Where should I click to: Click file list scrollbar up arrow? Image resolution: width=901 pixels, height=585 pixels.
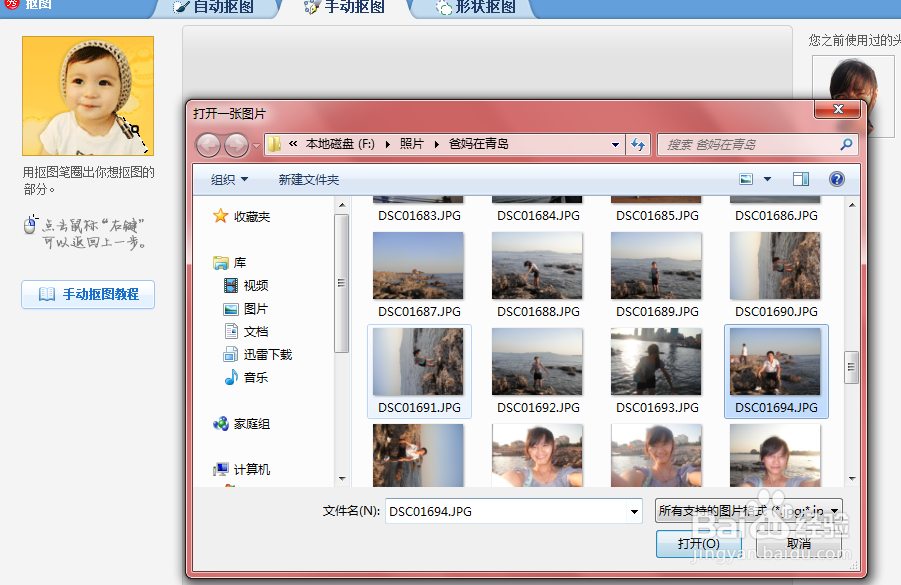pos(852,205)
